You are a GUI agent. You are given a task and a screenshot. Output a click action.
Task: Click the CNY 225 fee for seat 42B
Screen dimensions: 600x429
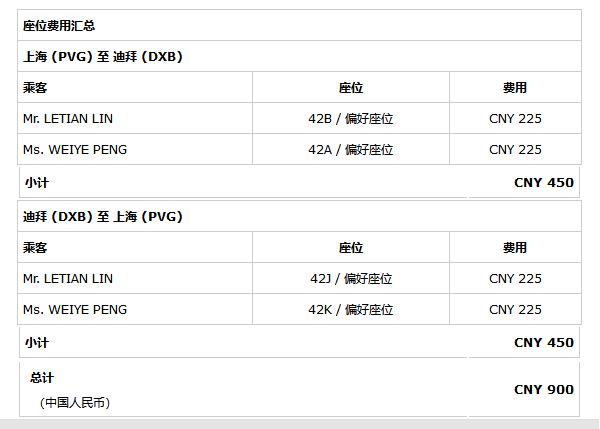515,119
